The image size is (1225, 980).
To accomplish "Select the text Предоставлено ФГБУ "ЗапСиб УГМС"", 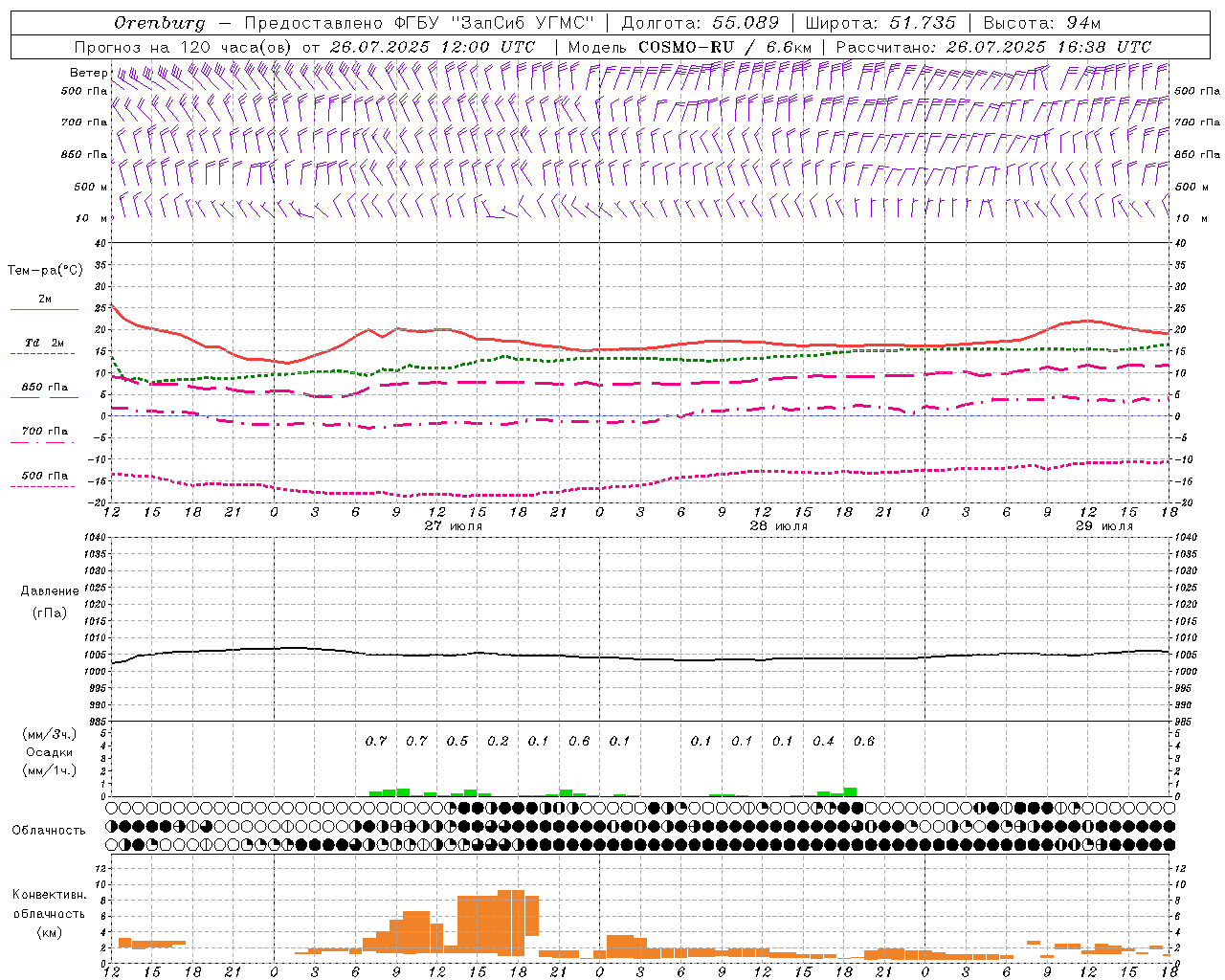I will click(419, 23).
